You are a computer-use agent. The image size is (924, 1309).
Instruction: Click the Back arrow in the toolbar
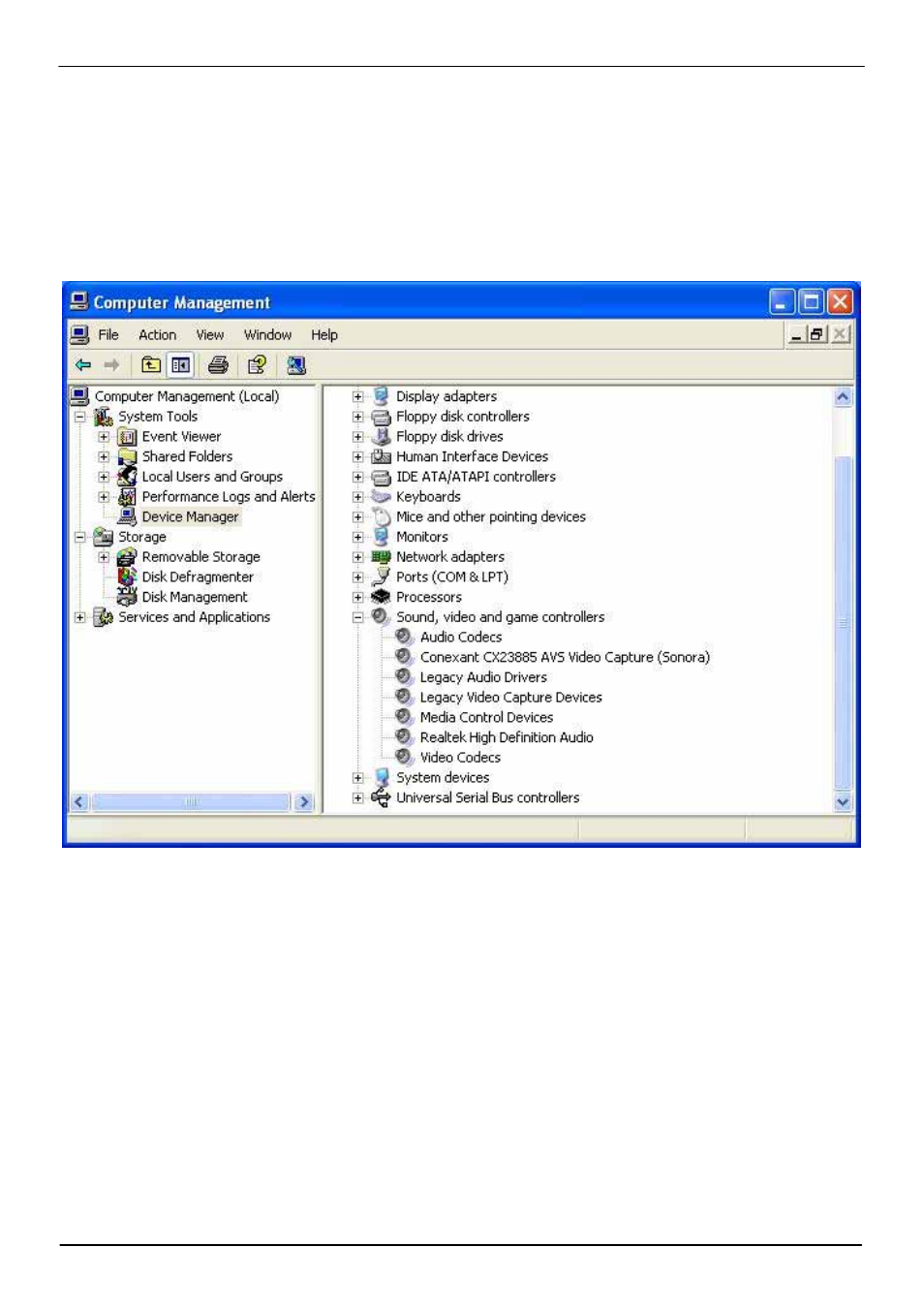point(83,365)
